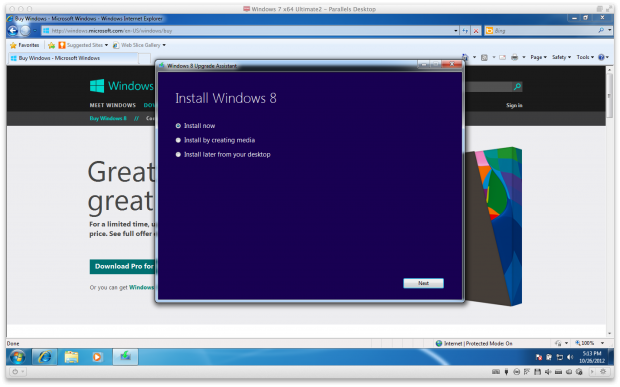Click the Windows 8 box art image
620x387 pixels.
(x=493, y=226)
